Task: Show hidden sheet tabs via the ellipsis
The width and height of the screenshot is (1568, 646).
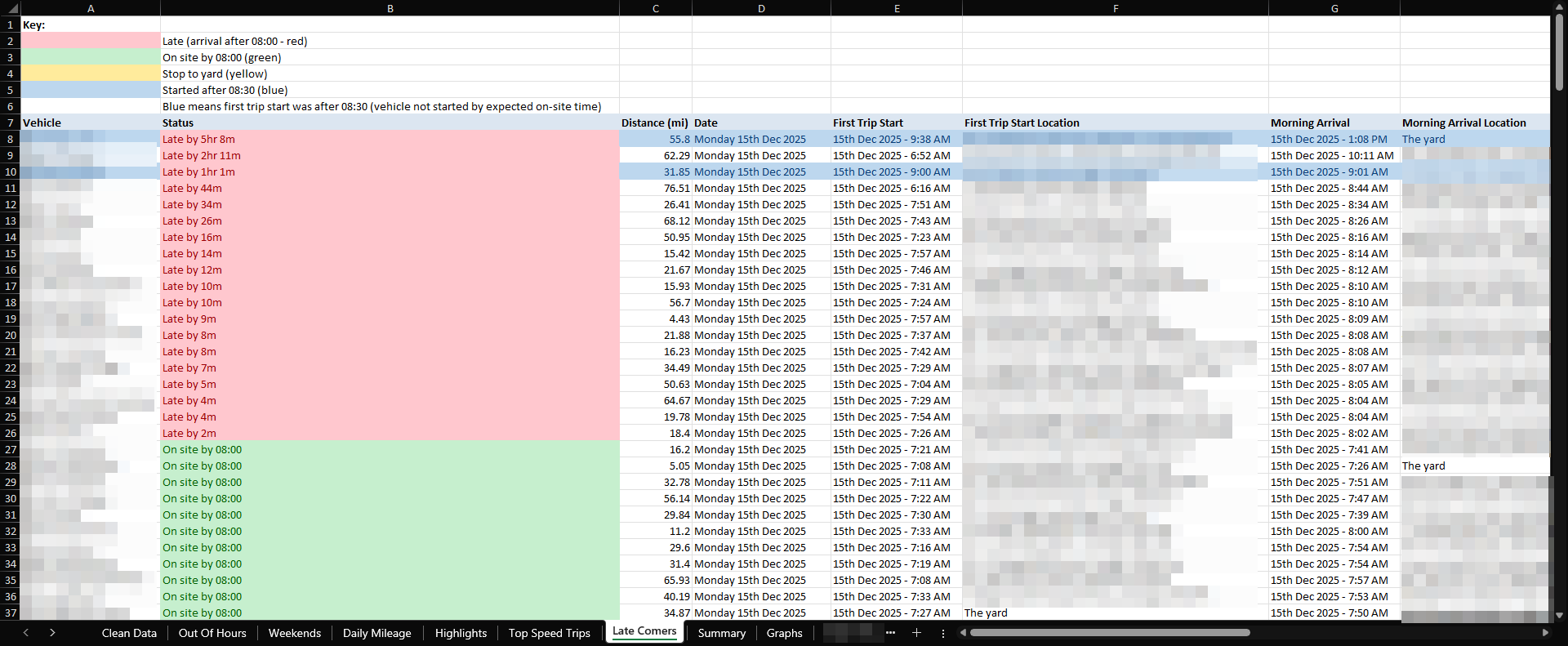Action: tap(890, 633)
